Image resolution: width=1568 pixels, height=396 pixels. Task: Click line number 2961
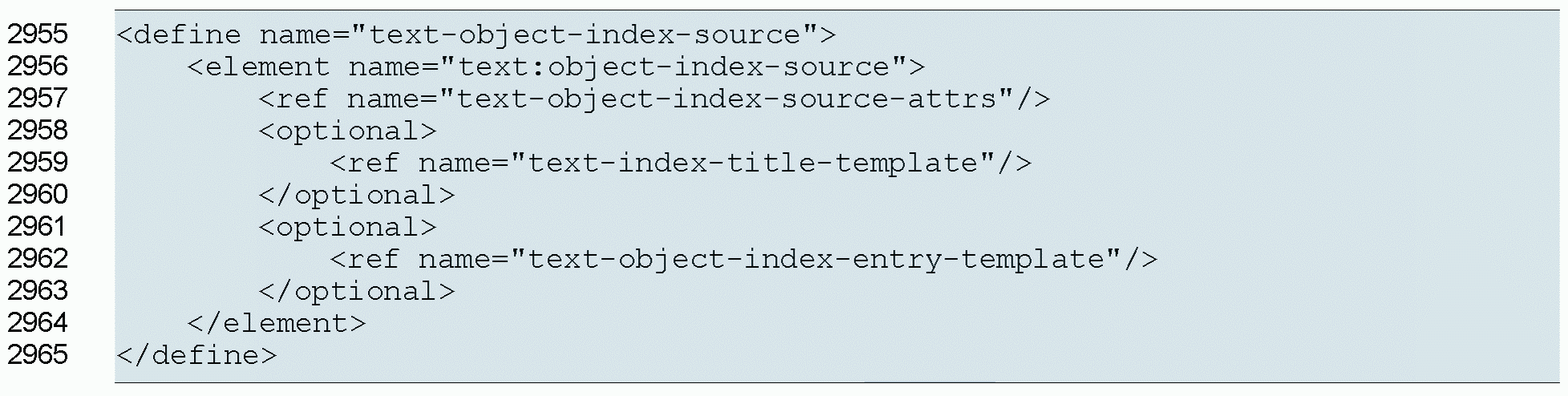(38, 227)
